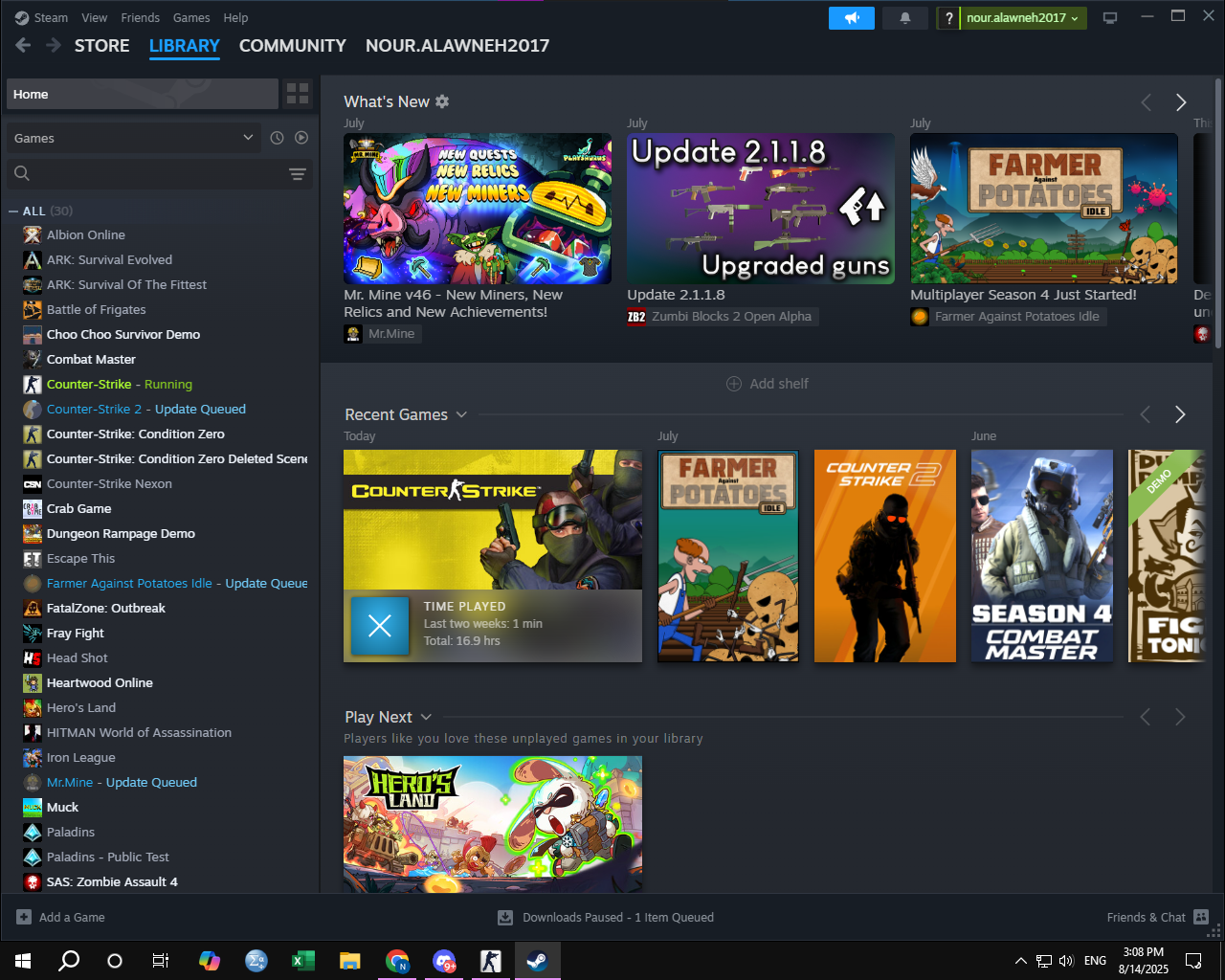Image resolution: width=1225 pixels, height=980 pixels.
Task: Expand the Recent Games shelf dropdown
Action: (x=461, y=414)
